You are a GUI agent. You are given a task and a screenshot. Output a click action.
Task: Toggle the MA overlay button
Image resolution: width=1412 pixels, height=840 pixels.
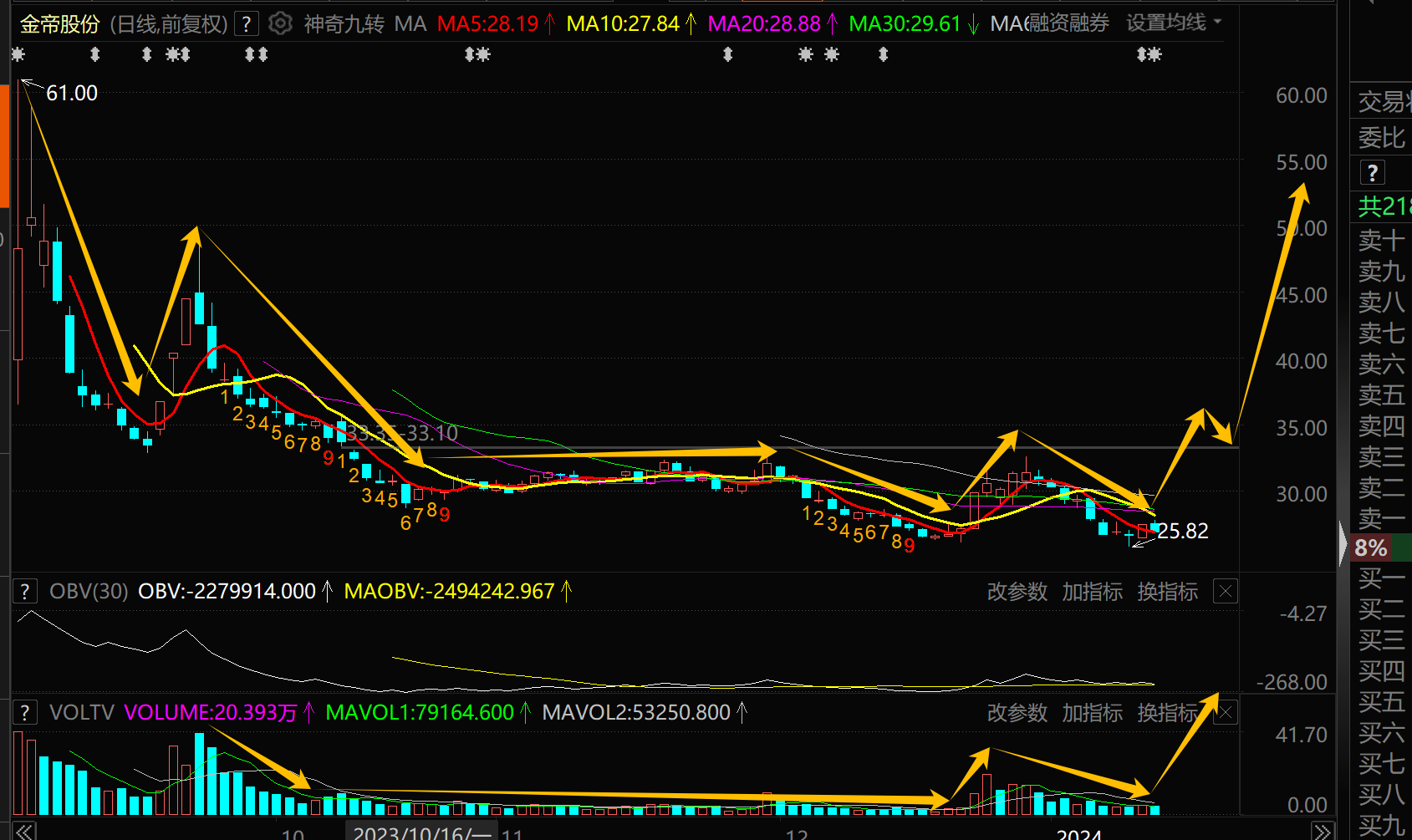[x=410, y=24]
